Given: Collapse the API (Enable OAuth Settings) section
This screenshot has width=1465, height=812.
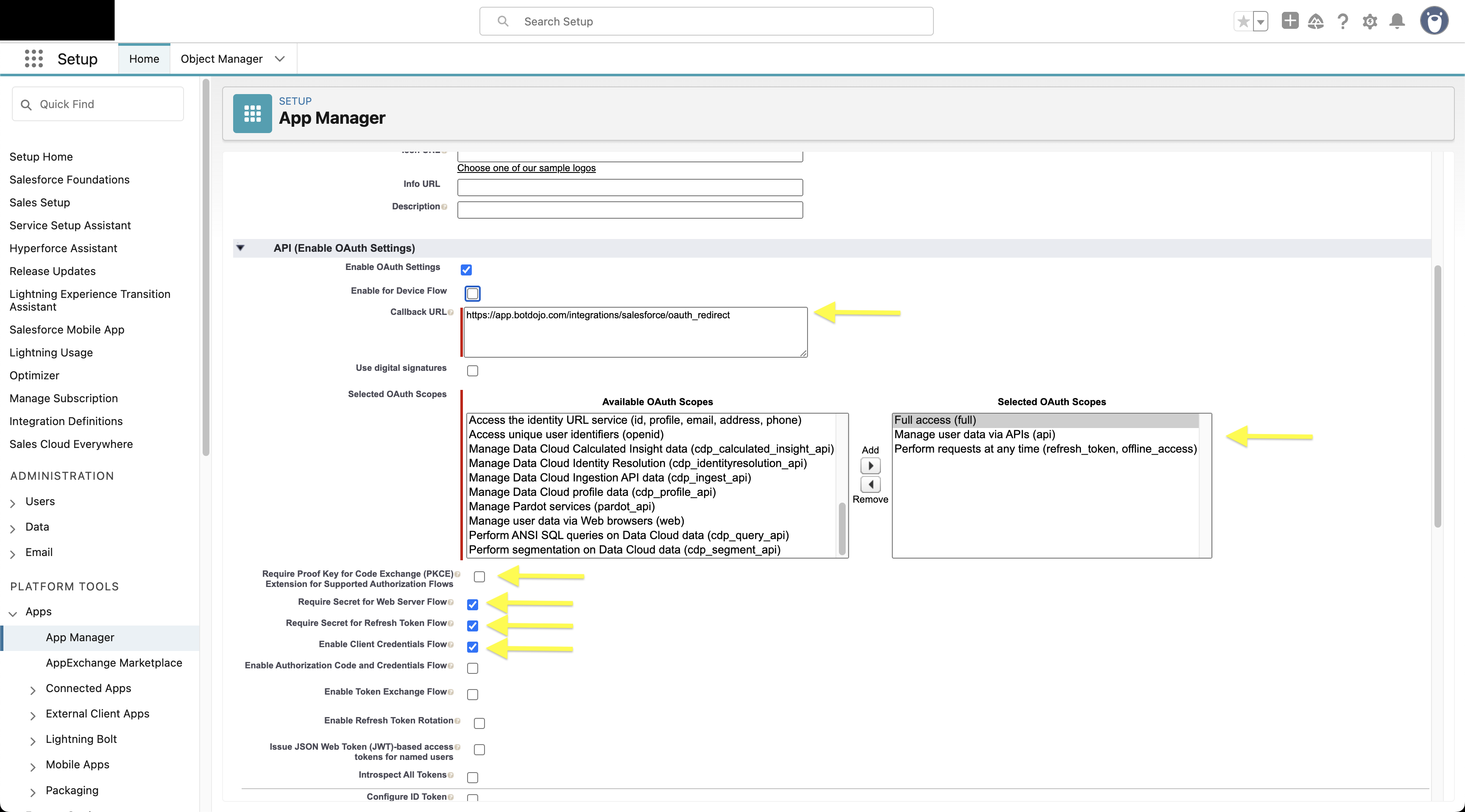Looking at the screenshot, I should click(241, 248).
